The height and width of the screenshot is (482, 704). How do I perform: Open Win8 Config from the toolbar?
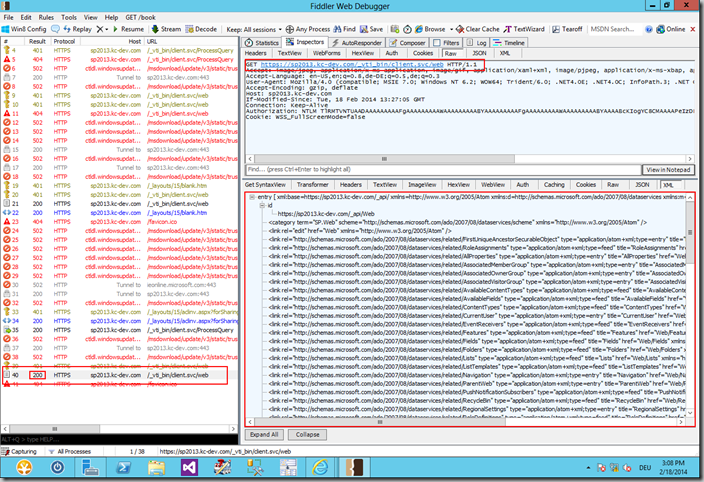(x=24, y=29)
